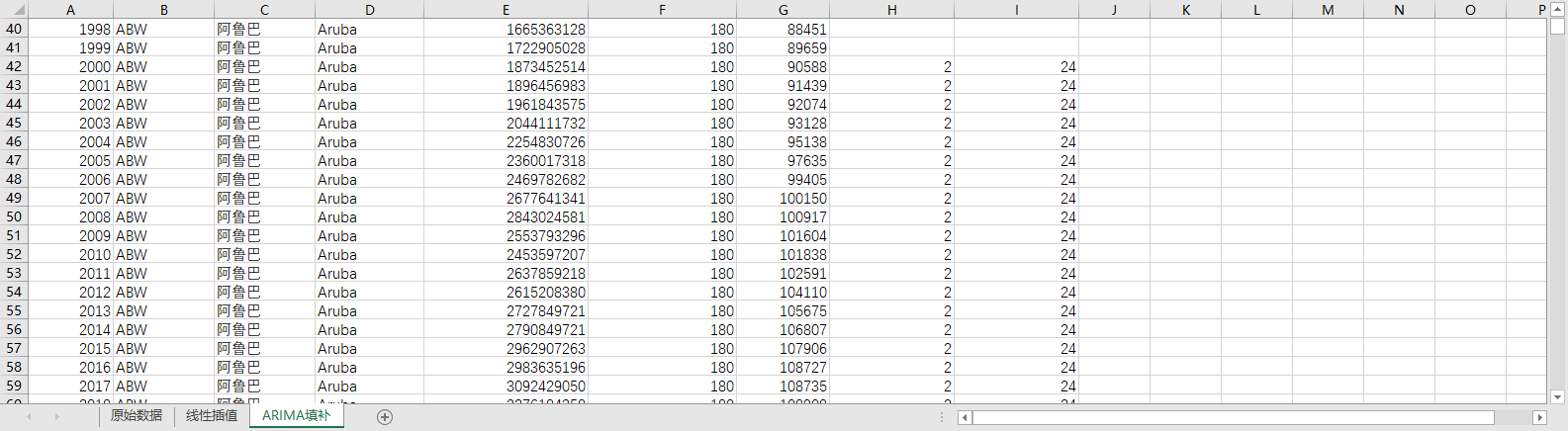Click the vertical scrollbar thumb
Viewport: 1568px width, 431px height.
(1557, 27)
